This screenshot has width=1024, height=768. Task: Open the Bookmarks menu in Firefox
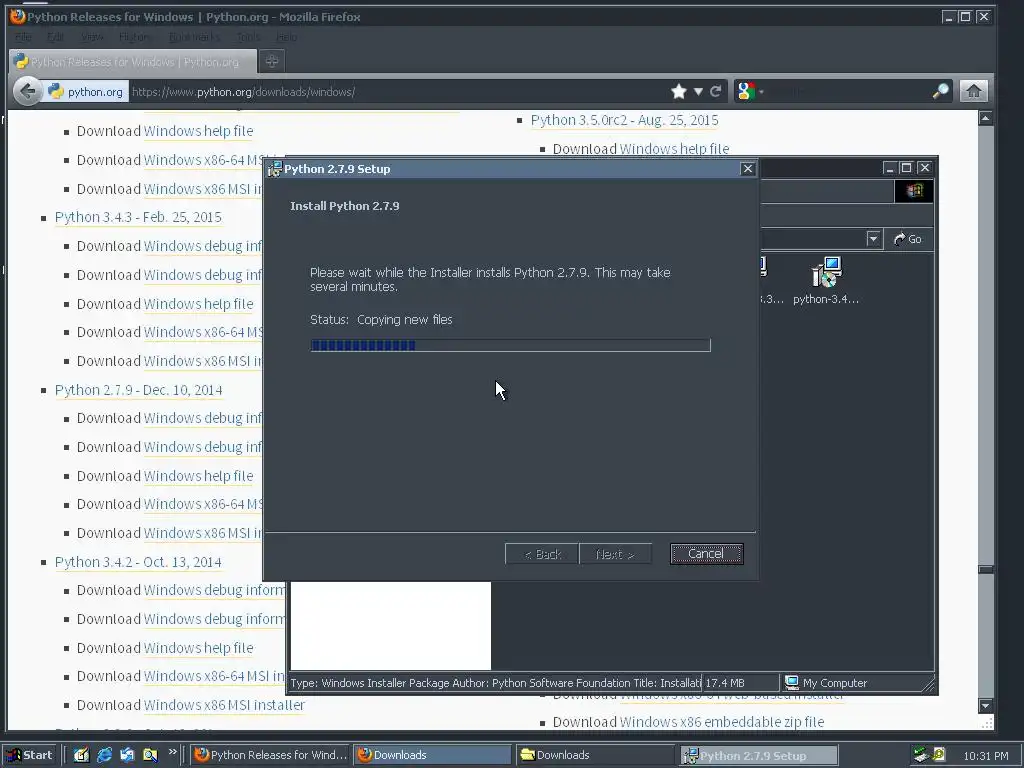tap(195, 37)
